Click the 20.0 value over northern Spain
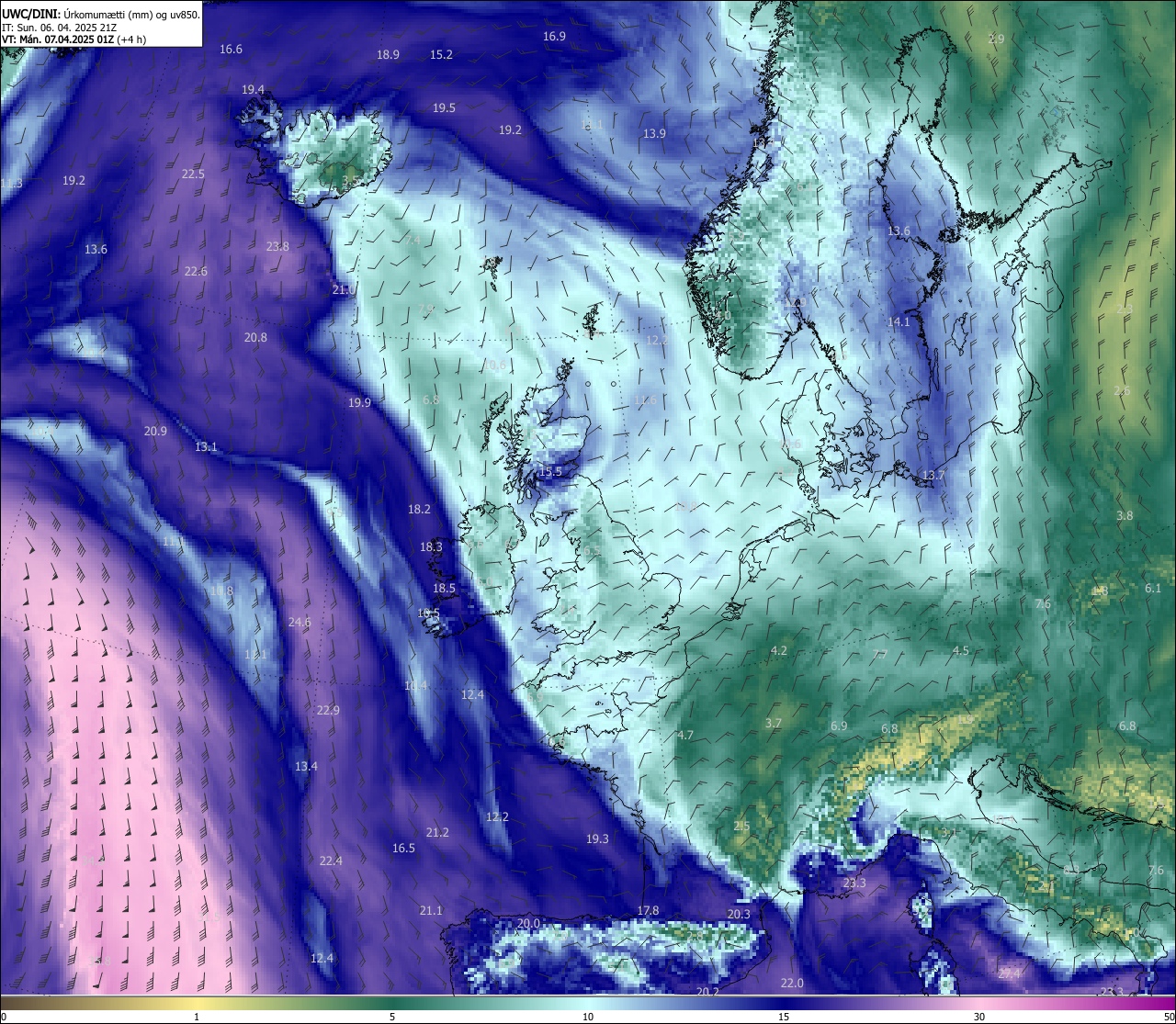 pyautogui.click(x=528, y=924)
